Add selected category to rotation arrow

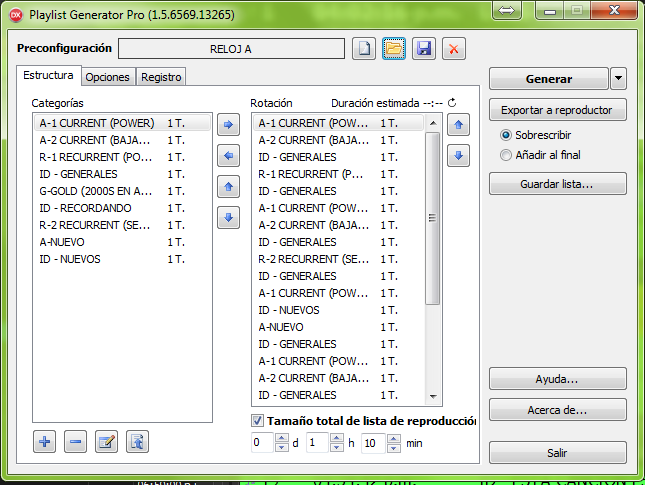click(228, 125)
